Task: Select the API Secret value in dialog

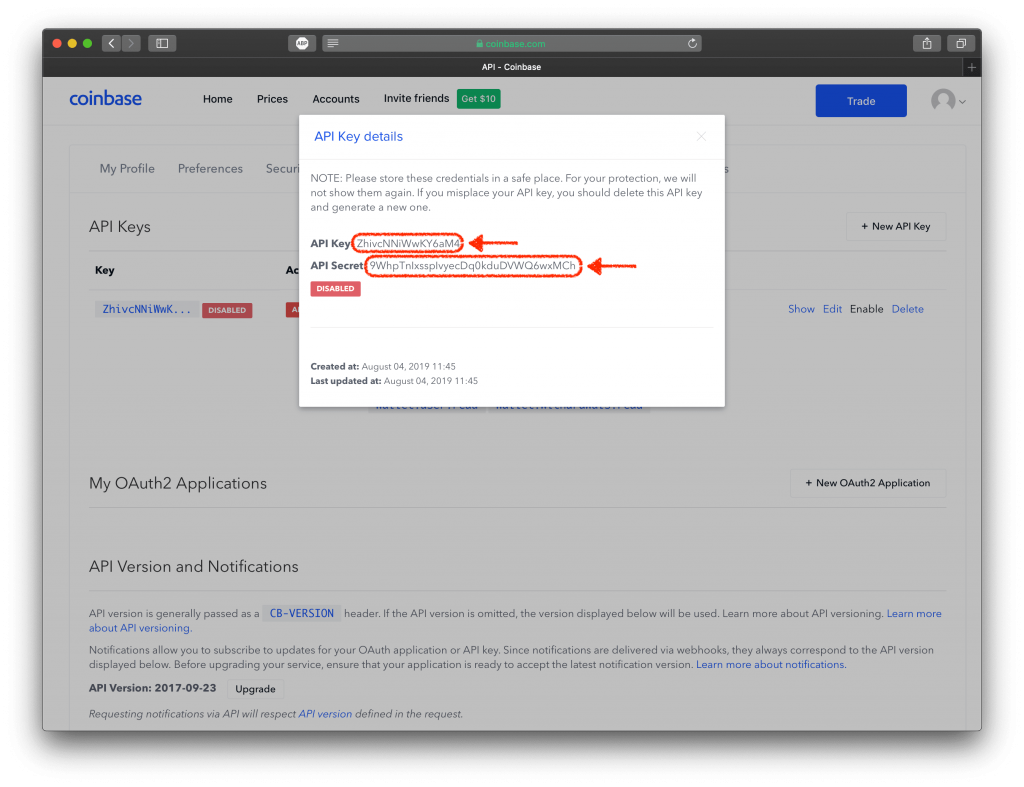Action: point(473,266)
